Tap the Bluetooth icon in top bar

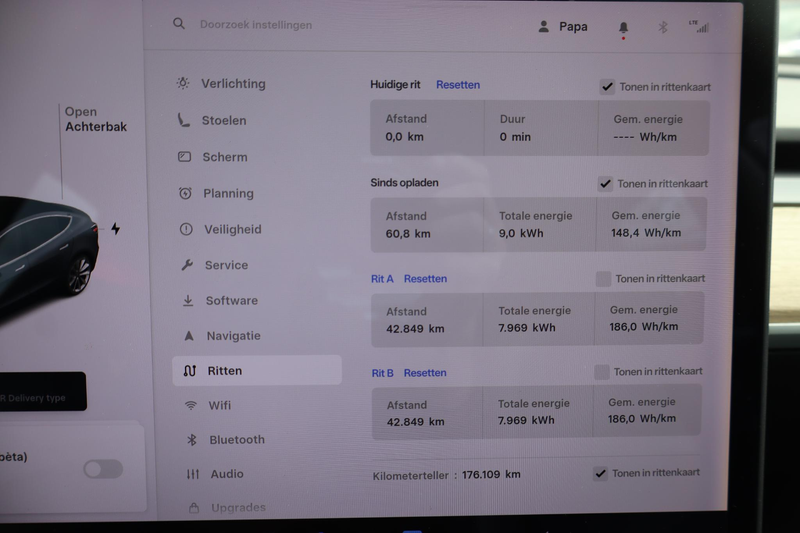point(662,28)
